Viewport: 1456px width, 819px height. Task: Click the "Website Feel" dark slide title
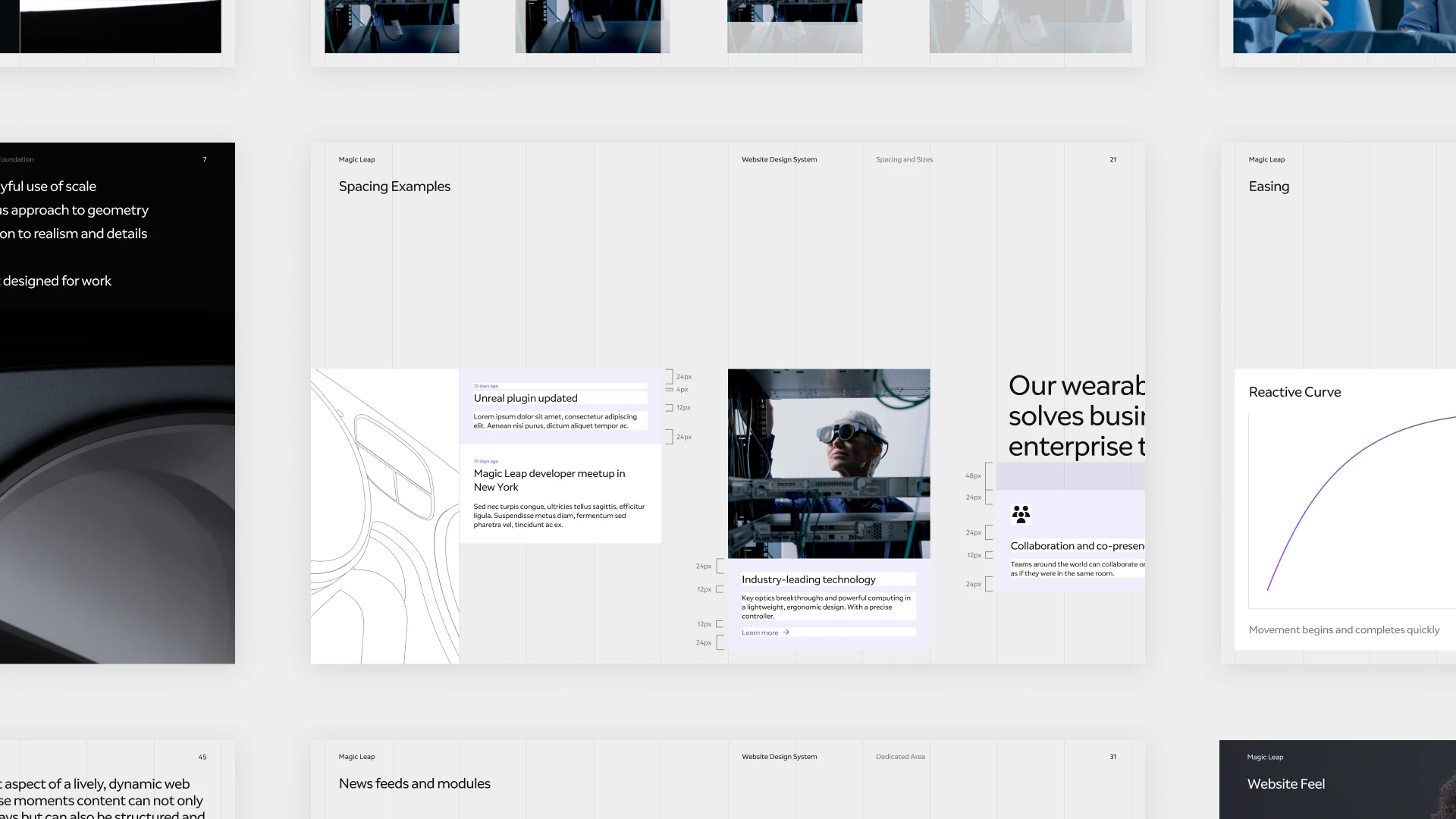(x=1286, y=783)
